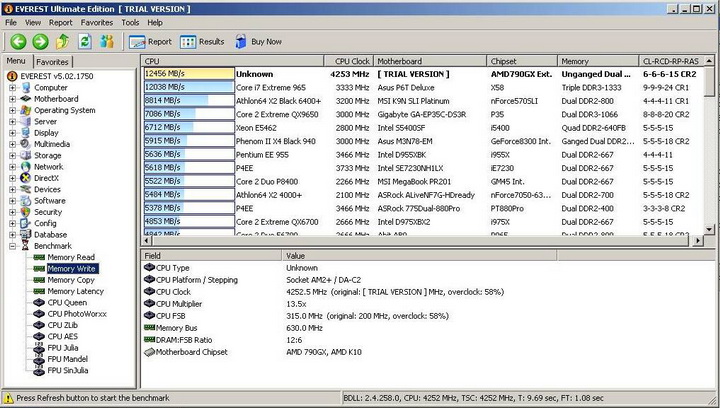Image resolution: width=720 pixels, height=408 pixels.
Task: Collapse the Benchmark tree node
Action: point(12,246)
